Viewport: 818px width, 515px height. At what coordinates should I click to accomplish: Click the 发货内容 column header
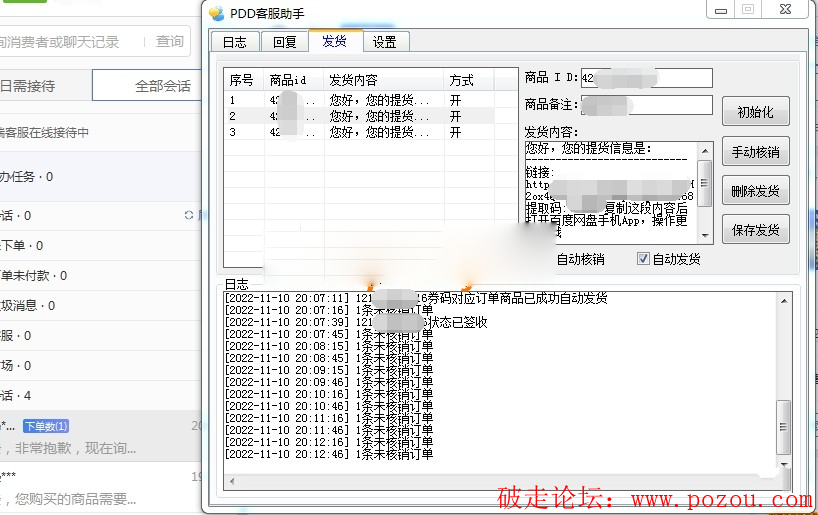coord(383,80)
